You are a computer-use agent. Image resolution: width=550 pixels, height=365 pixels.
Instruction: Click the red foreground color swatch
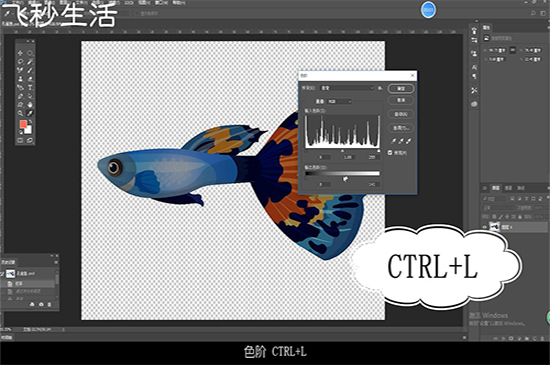point(23,124)
